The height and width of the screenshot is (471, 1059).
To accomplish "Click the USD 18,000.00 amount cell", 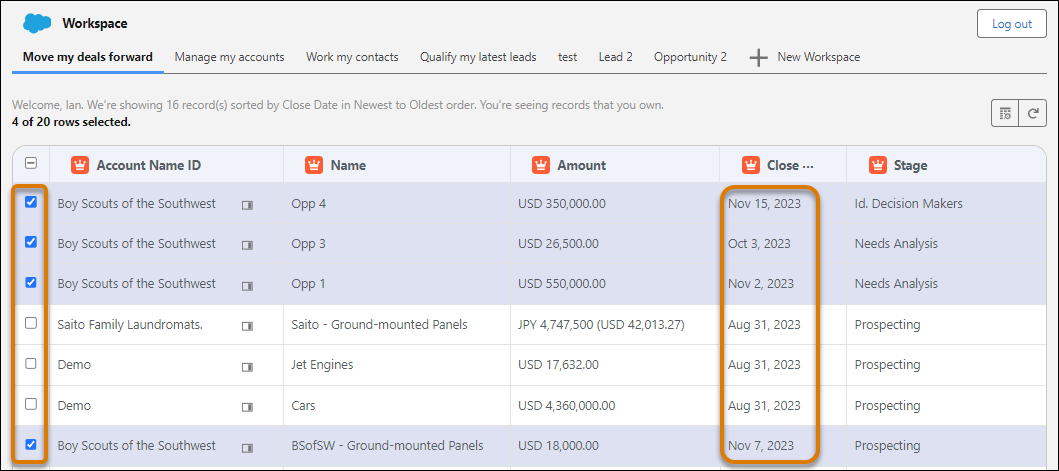I will (615, 446).
